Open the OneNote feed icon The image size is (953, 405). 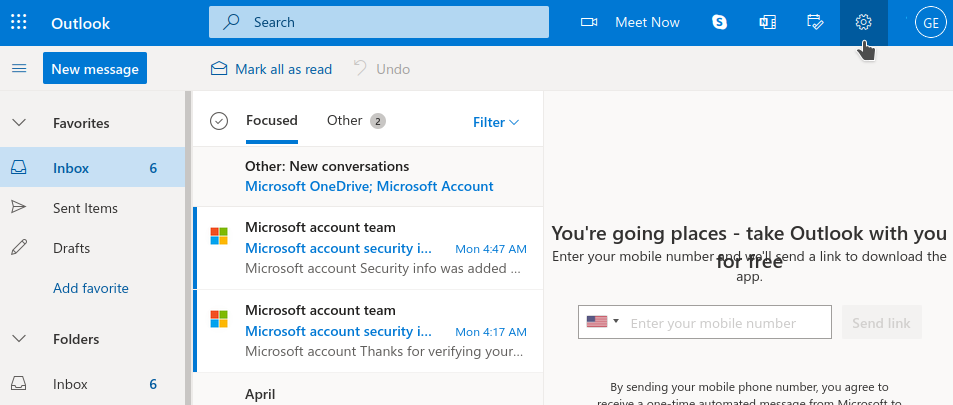coord(767,22)
